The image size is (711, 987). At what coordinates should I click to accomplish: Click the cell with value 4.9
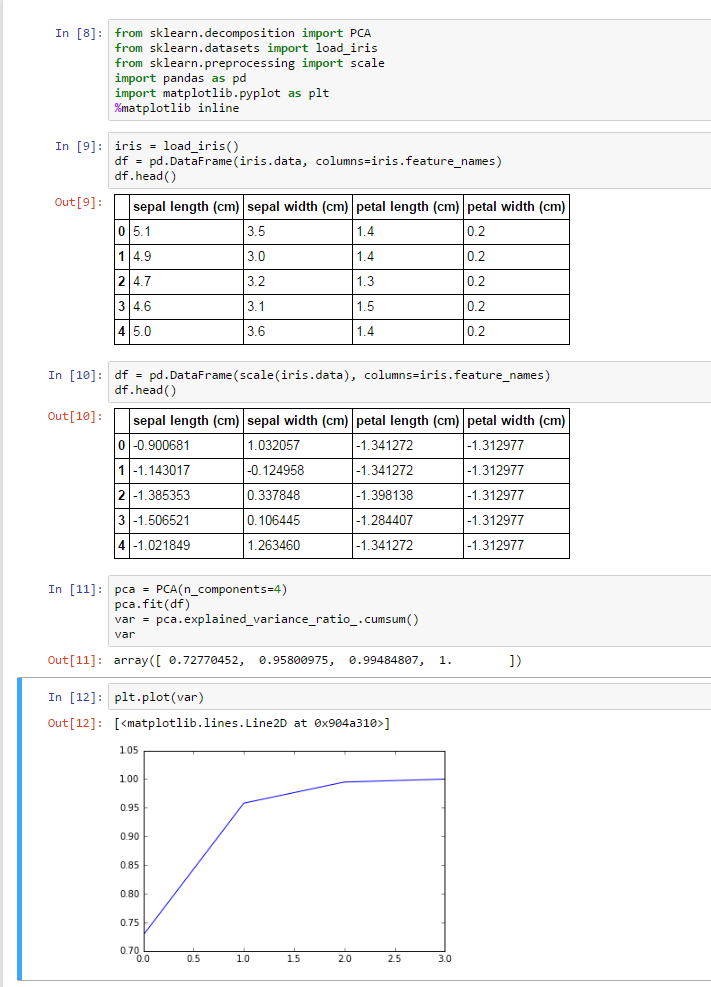click(186, 257)
